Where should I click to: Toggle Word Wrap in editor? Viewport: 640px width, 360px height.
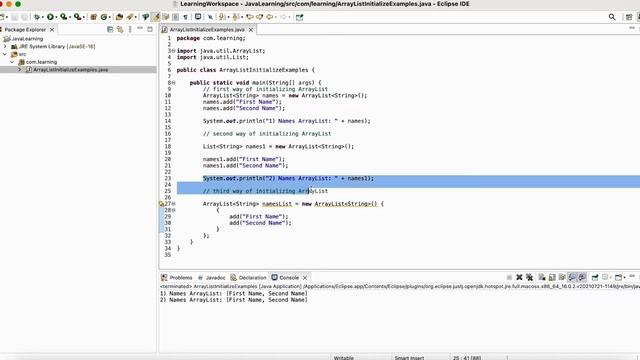[x=165, y=17]
